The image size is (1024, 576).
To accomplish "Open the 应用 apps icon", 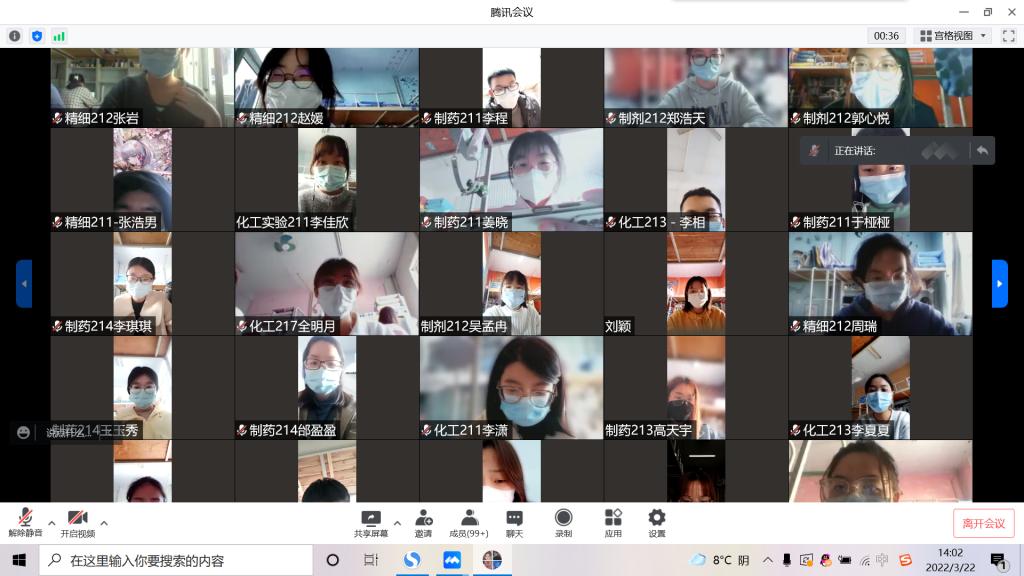I will pos(613,522).
